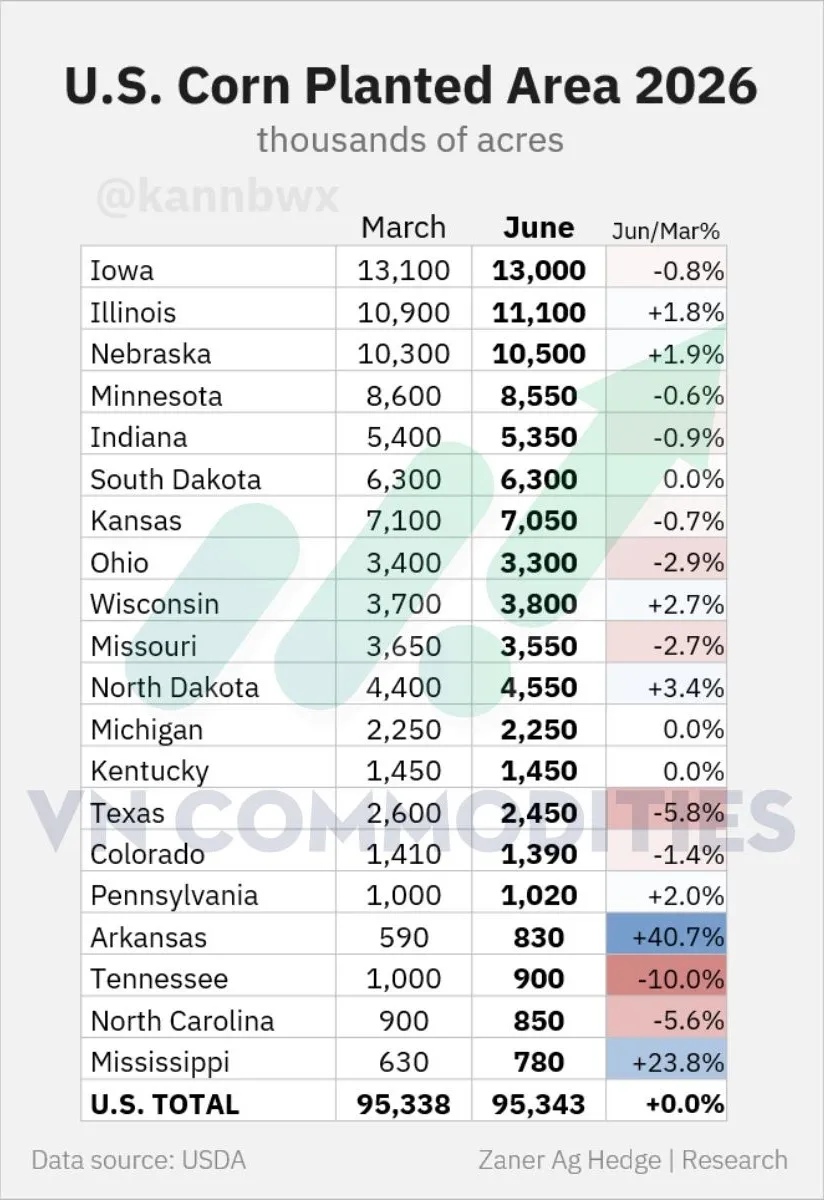Screen dimensions: 824x1200
Task: Select North Dakota +3.4% cell
Action: 667,688
